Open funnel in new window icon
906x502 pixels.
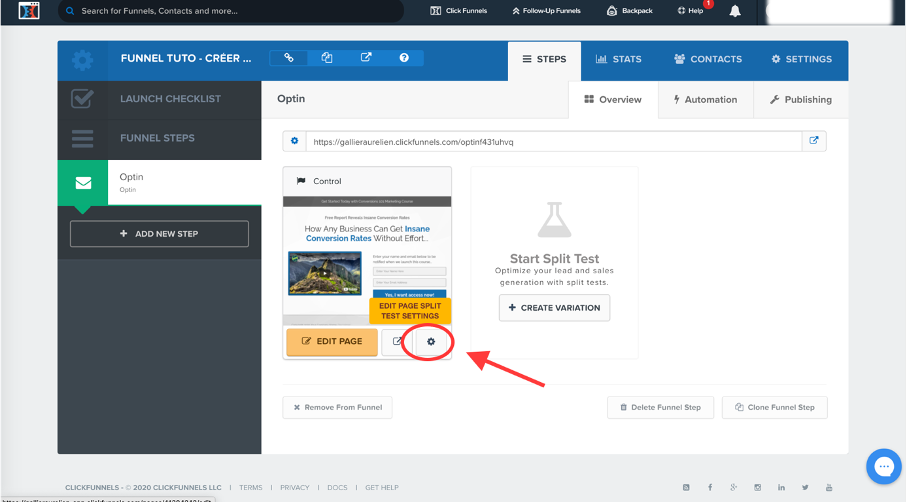coord(366,58)
